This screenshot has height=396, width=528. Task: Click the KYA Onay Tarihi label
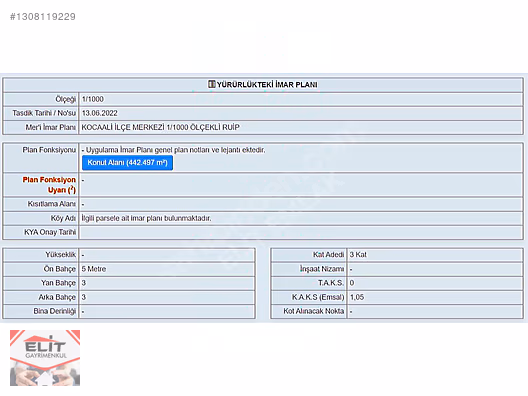50,232
